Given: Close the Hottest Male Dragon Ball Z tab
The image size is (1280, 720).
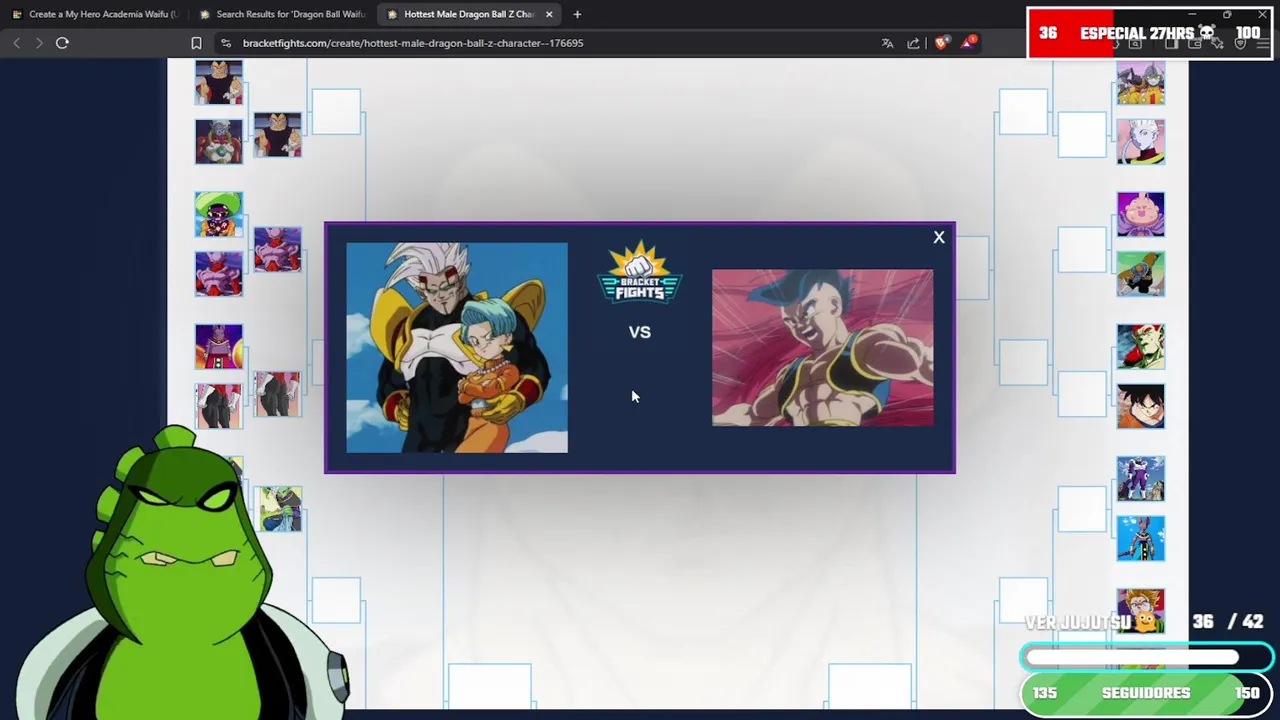Looking at the screenshot, I should [x=549, y=14].
